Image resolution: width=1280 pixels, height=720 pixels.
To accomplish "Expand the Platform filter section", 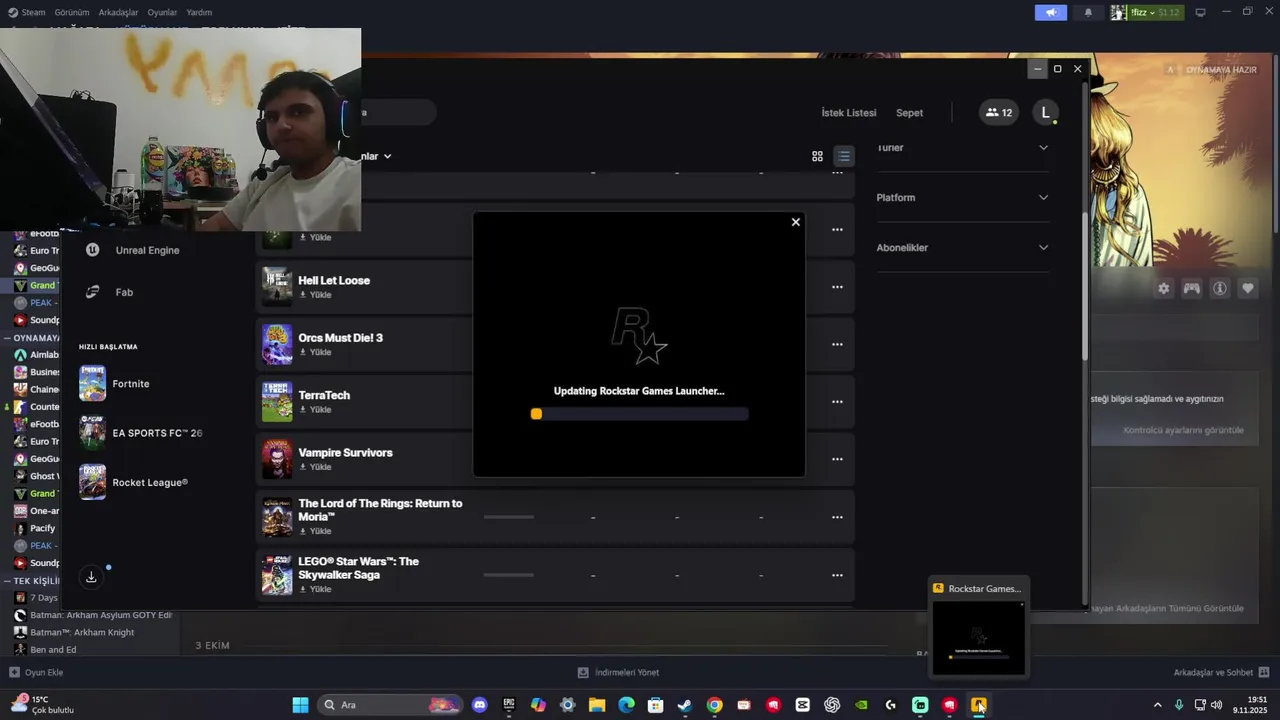I will tap(962, 198).
